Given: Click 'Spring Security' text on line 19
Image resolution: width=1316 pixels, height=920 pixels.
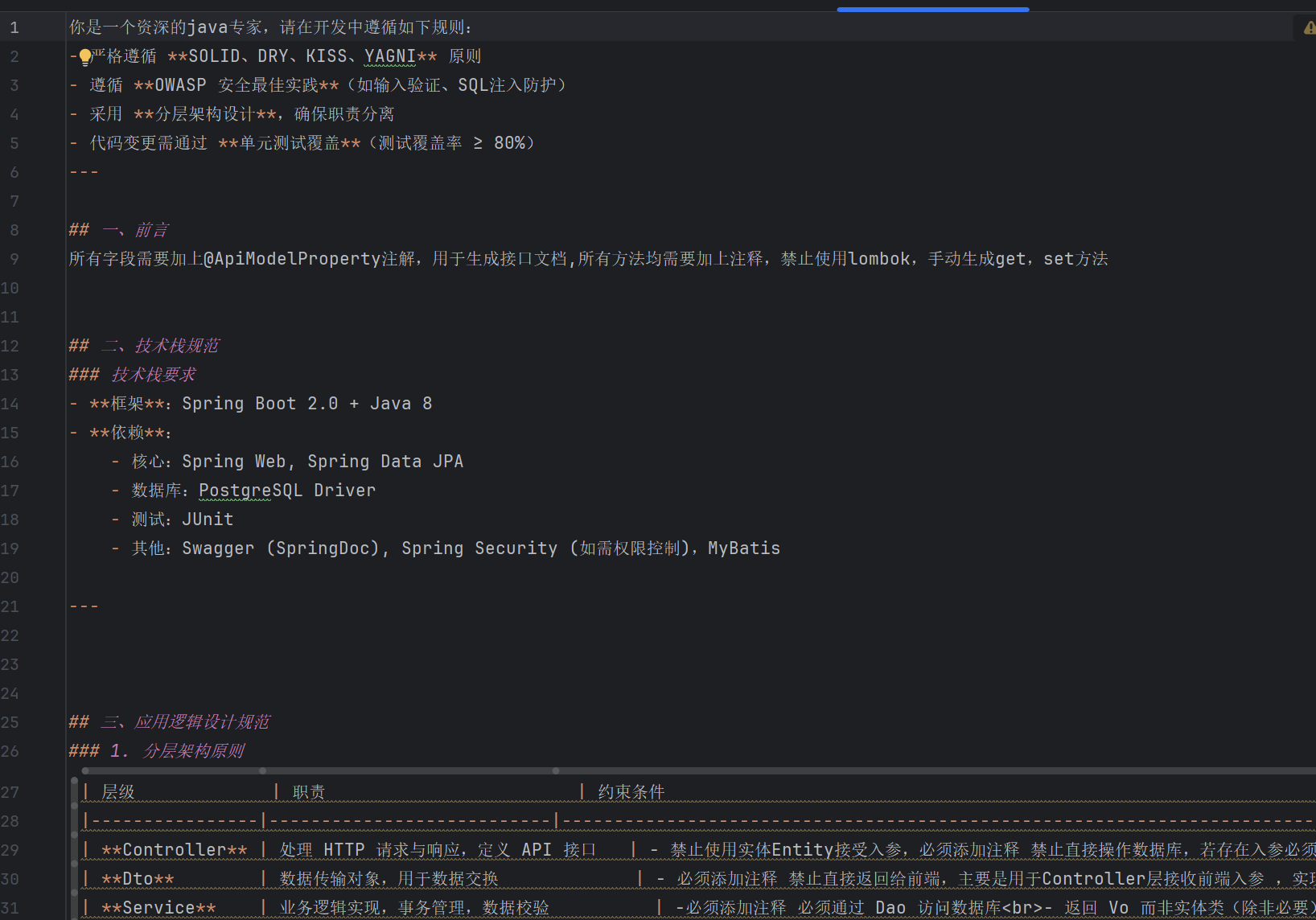Looking at the screenshot, I should [479, 548].
